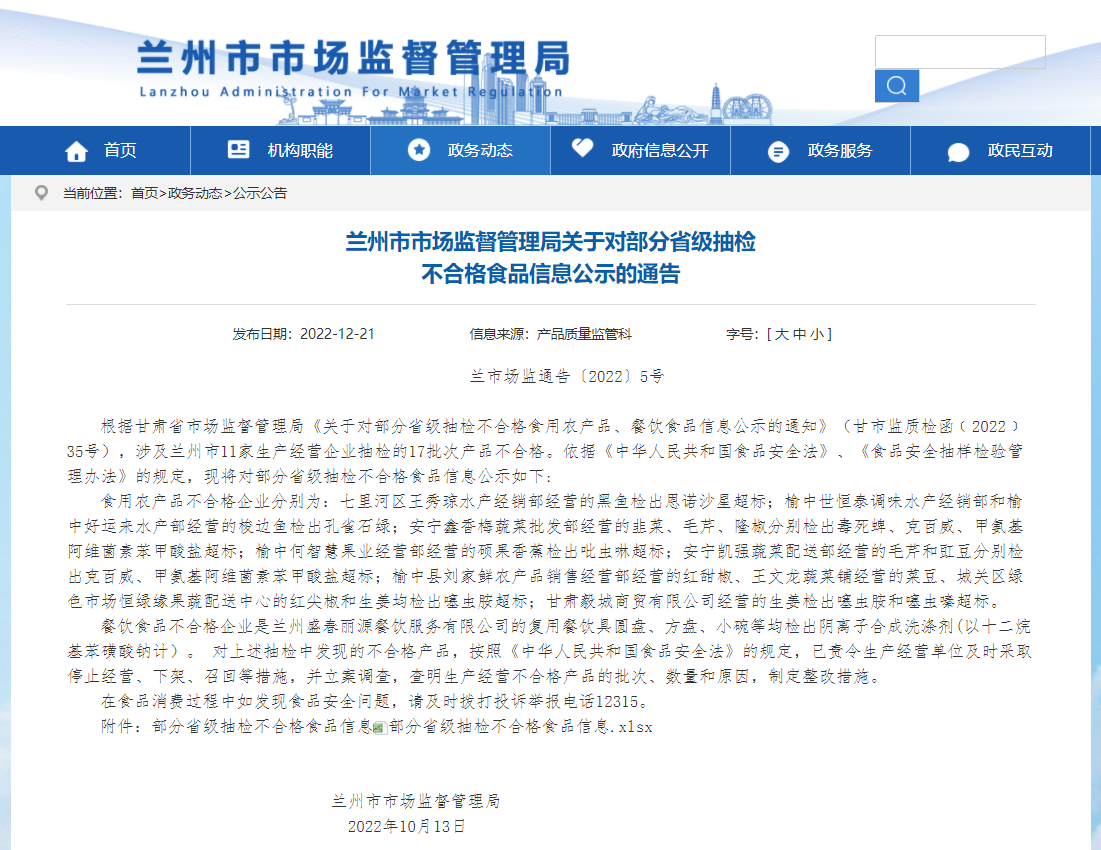The height and width of the screenshot is (850, 1101).
Task: Click the 发布日期 label
Action: (x=261, y=334)
